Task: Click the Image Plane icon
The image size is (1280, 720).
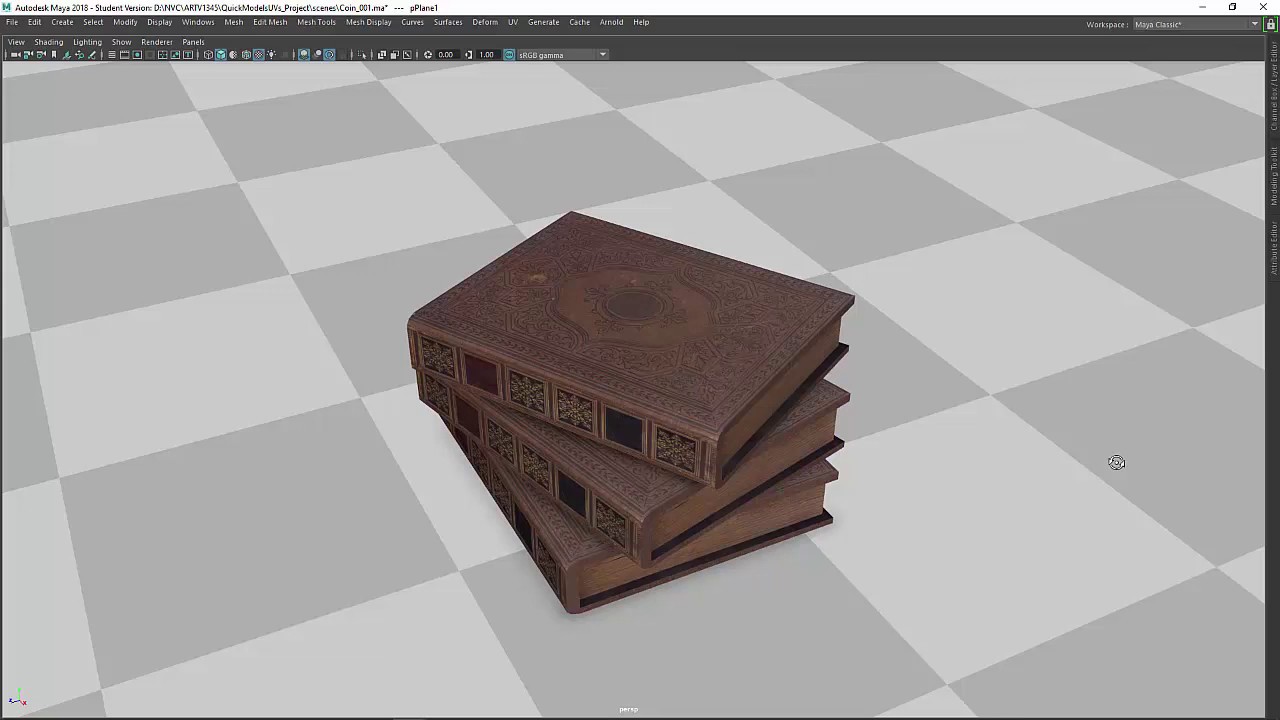Action: [x=66, y=55]
